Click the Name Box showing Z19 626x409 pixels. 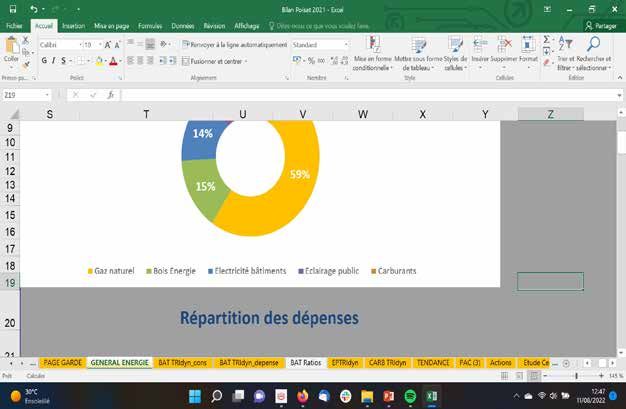[25, 95]
